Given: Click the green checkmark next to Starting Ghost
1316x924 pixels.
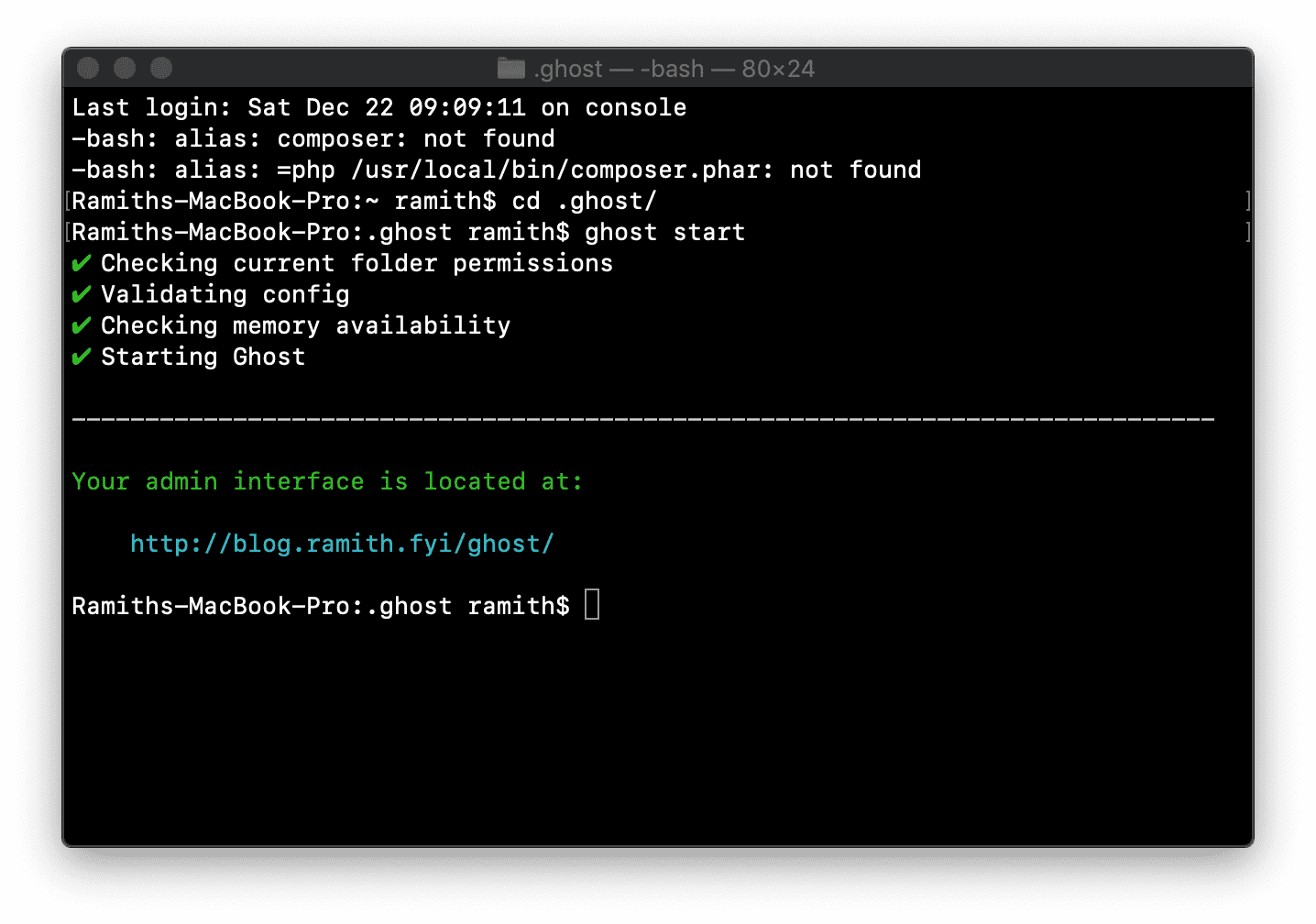Looking at the screenshot, I should [x=82, y=357].
